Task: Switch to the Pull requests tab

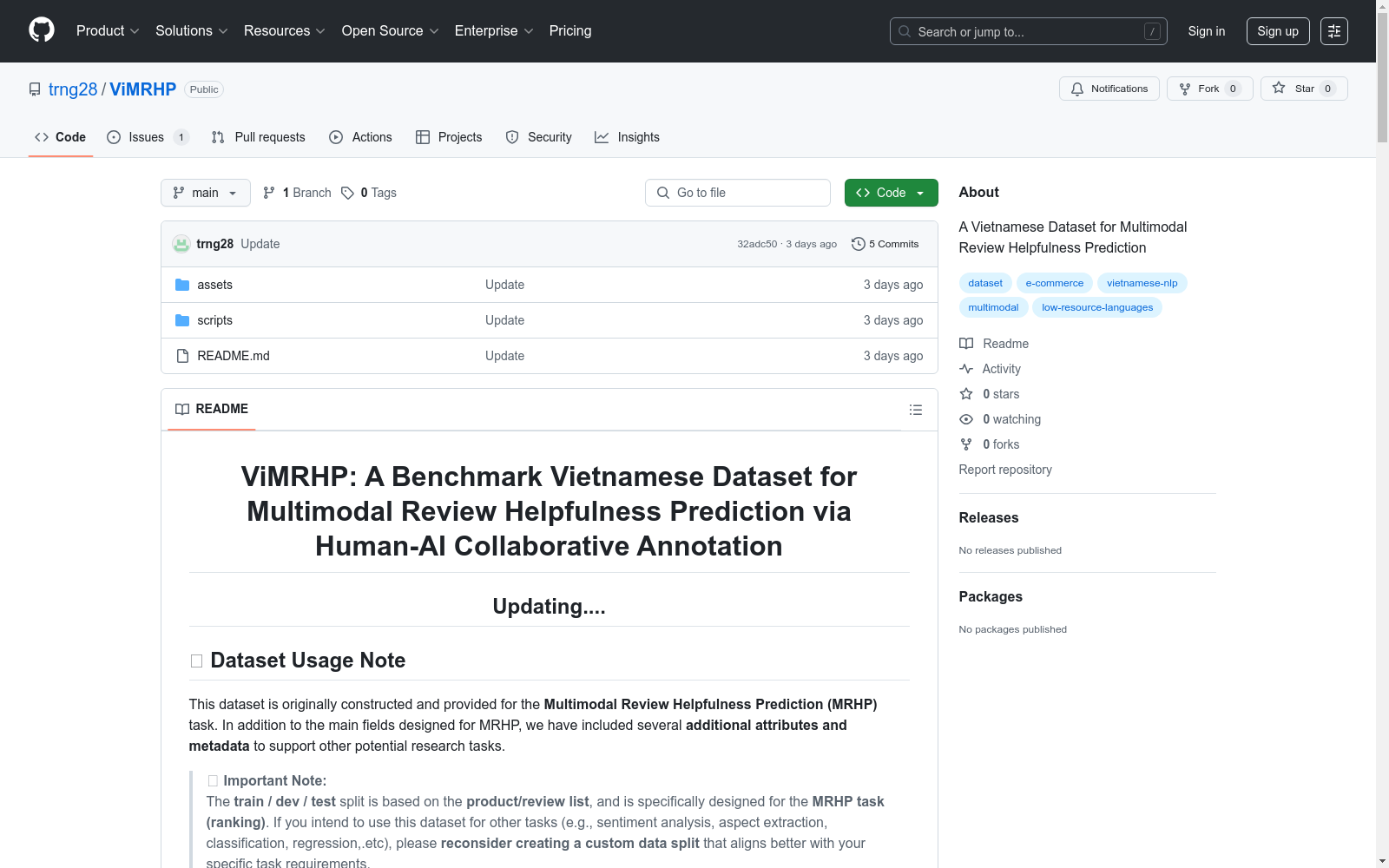Action: (x=259, y=137)
